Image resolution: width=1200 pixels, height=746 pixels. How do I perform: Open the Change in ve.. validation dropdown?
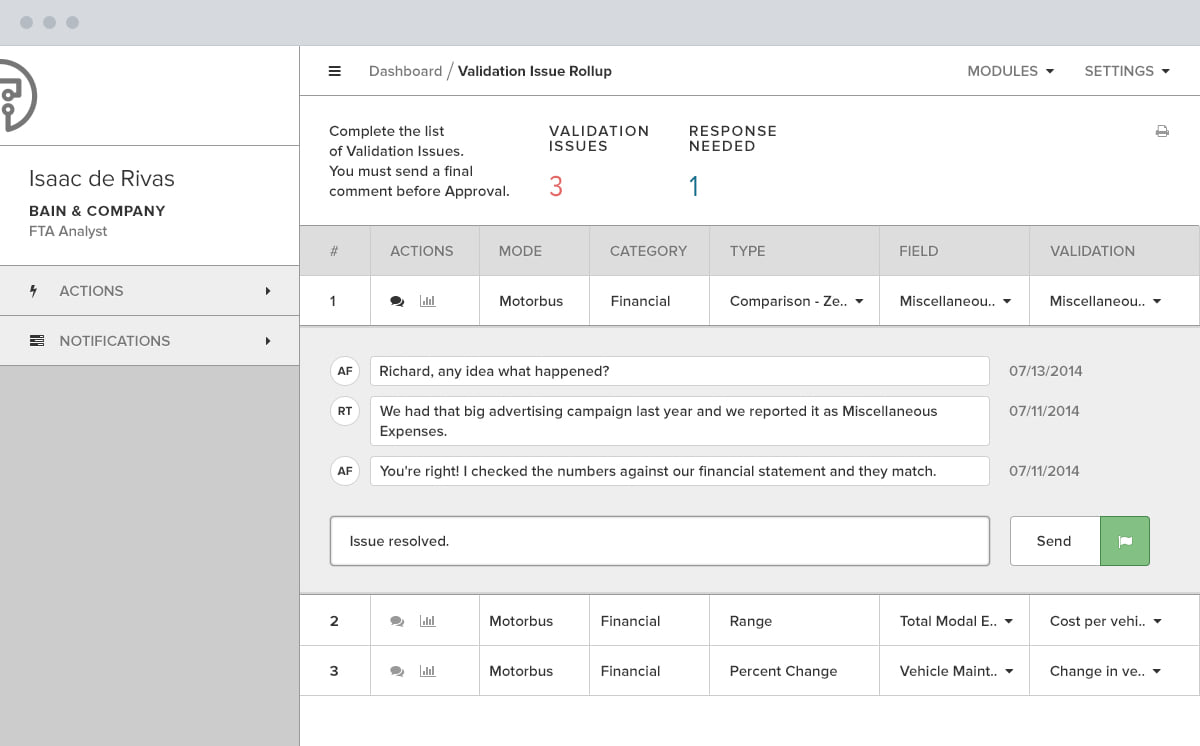pos(1105,671)
